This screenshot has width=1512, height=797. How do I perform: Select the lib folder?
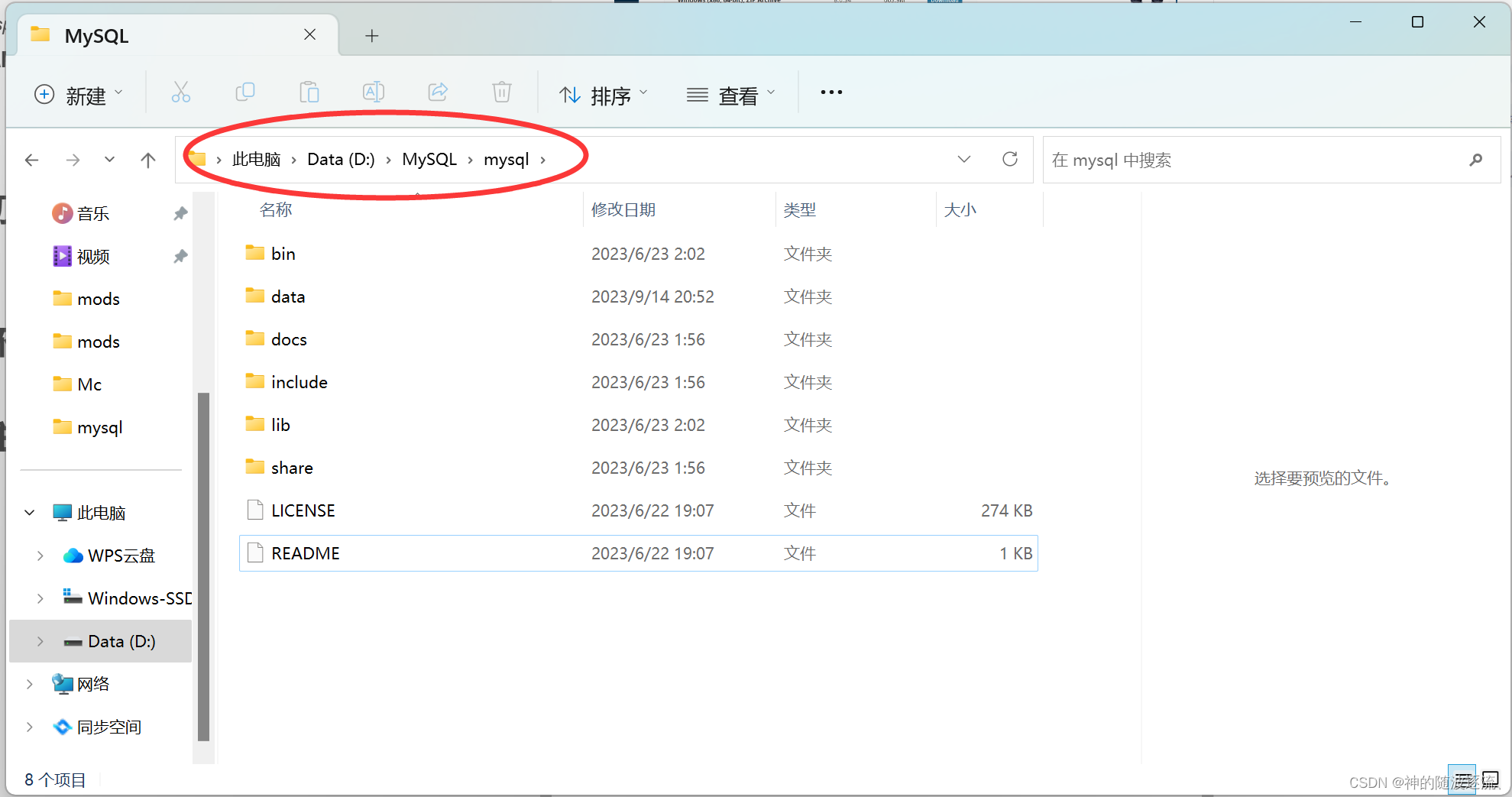pyautogui.click(x=639, y=425)
